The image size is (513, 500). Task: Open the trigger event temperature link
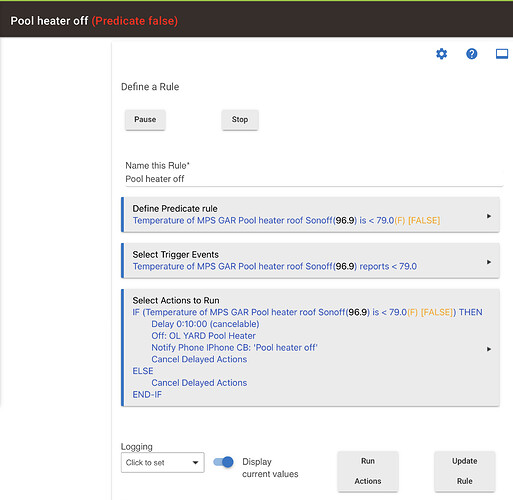(x=275, y=266)
